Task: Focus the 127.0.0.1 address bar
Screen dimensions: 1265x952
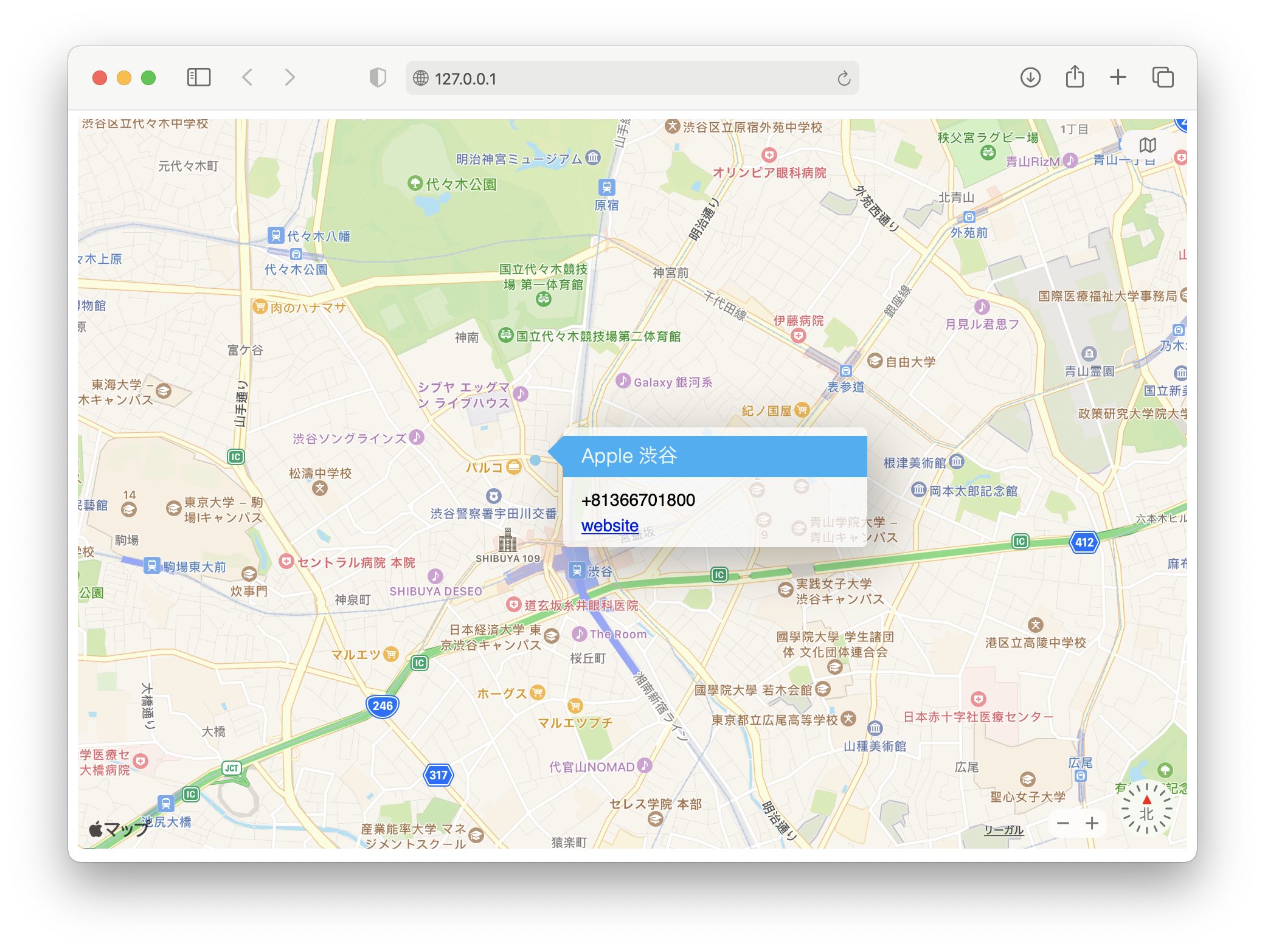Action: (x=632, y=78)
